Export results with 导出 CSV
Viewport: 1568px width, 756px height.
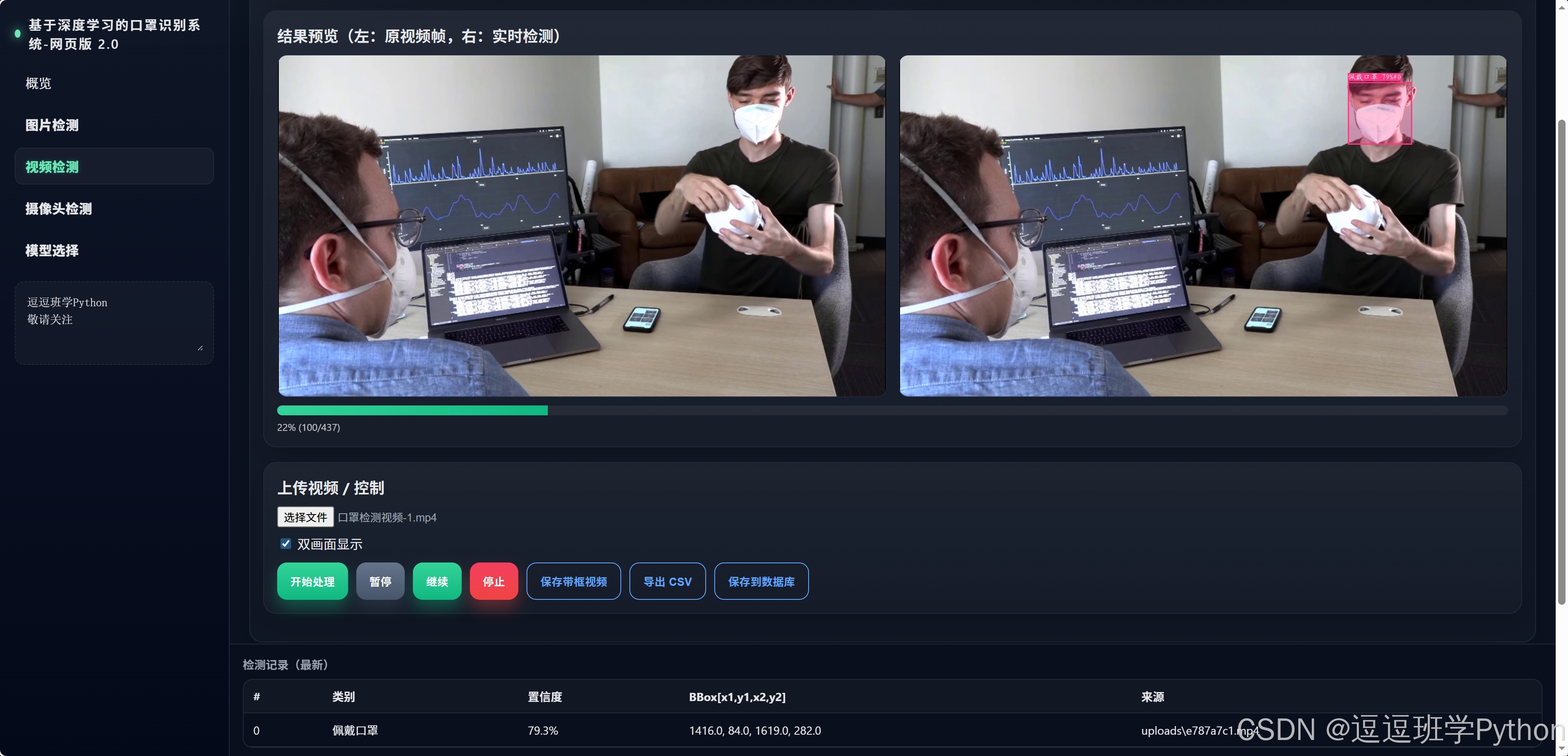point(667,582)
